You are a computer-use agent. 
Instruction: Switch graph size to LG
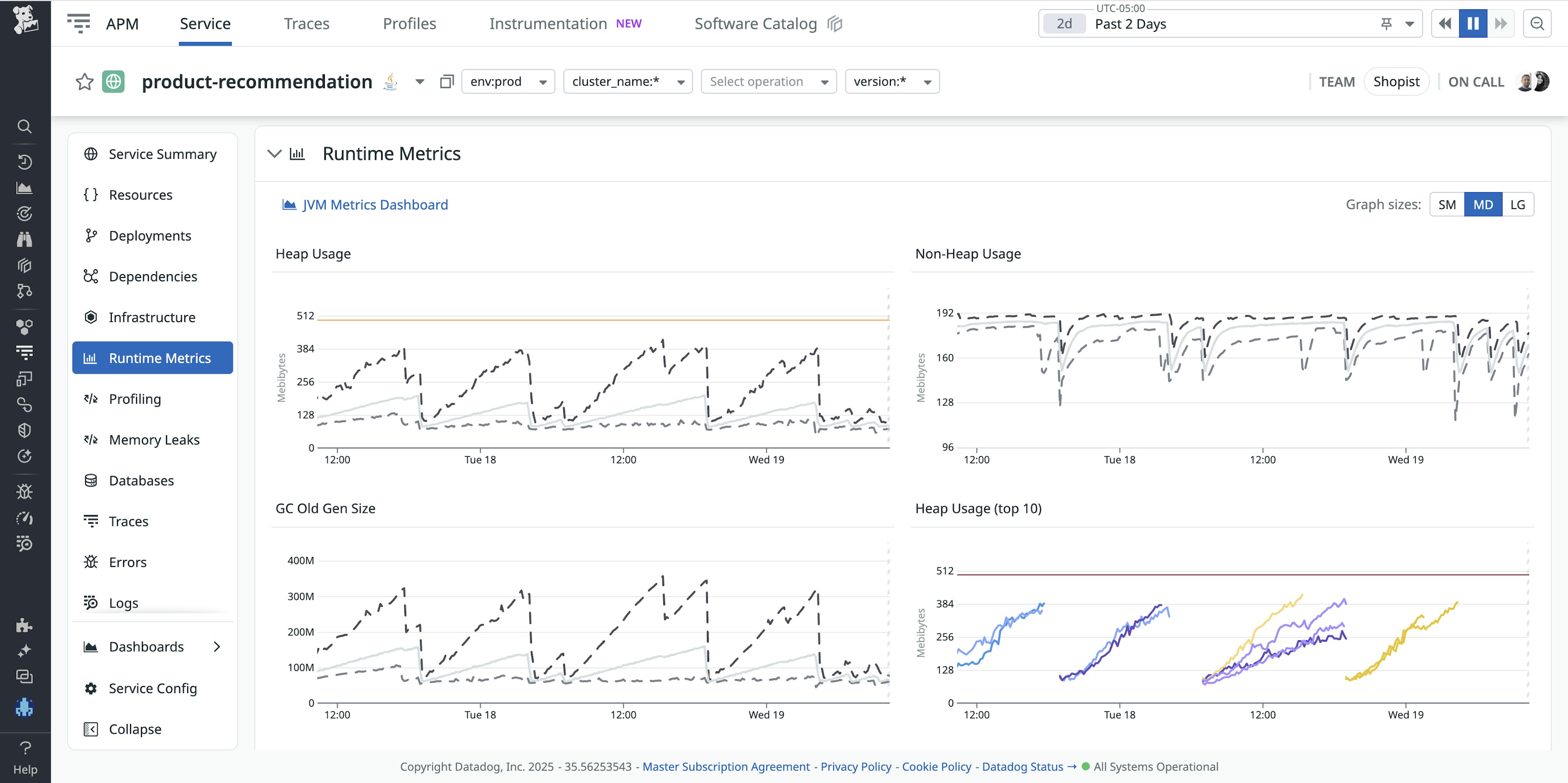(x=1517, y=204)
